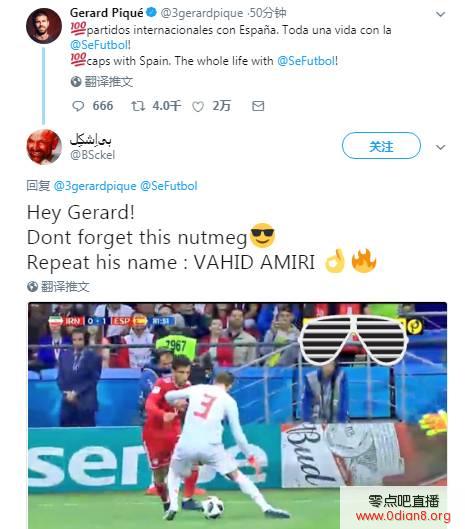Image resolution: width=465 pixels, height=529 pixels.
Task: Click the retweet arrows icon
Action: (x=138, y=106)
